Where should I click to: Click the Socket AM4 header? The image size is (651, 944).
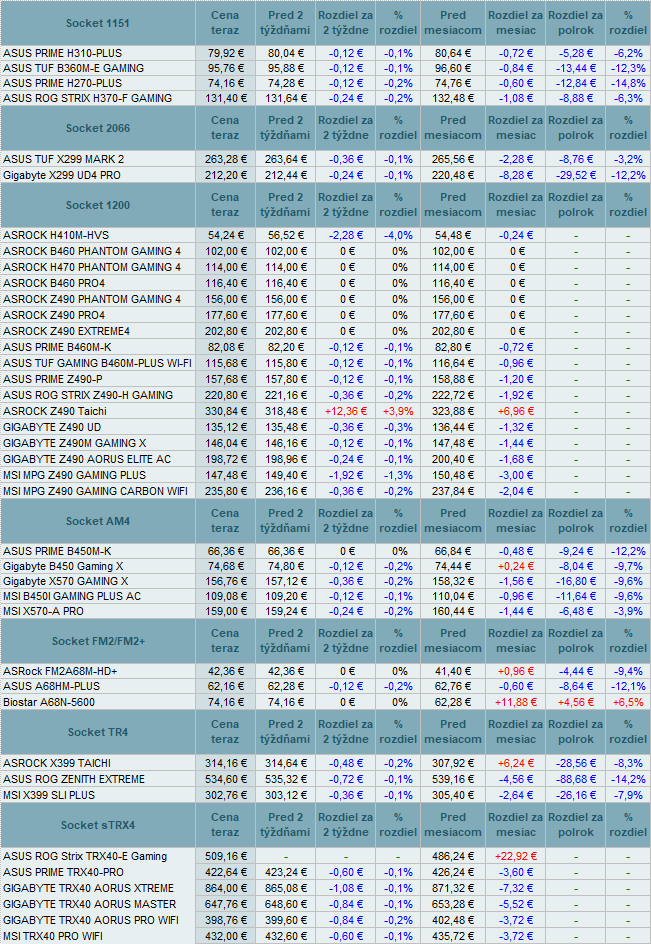98,521
